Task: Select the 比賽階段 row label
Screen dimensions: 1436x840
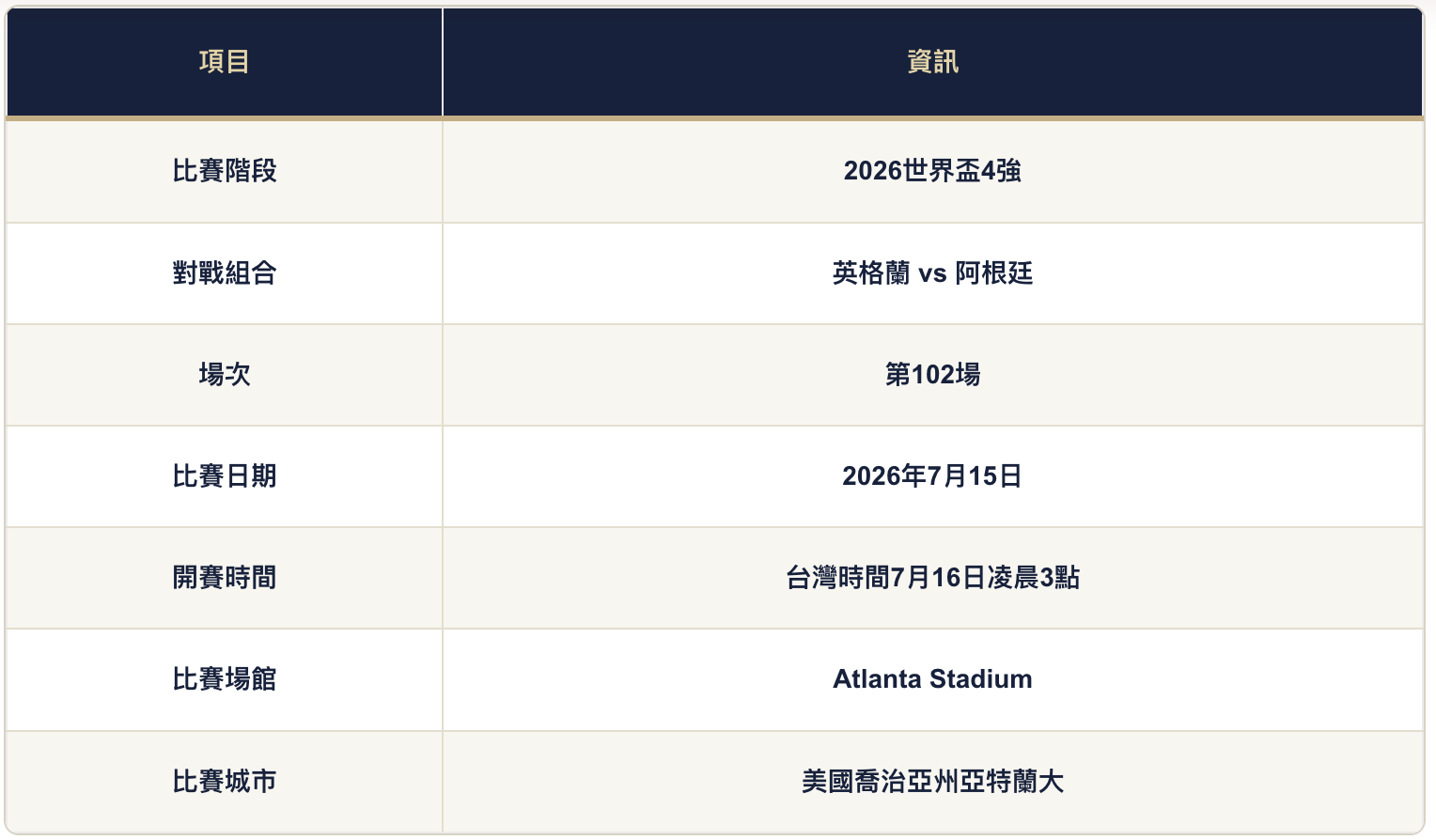Action: [224, 171]
